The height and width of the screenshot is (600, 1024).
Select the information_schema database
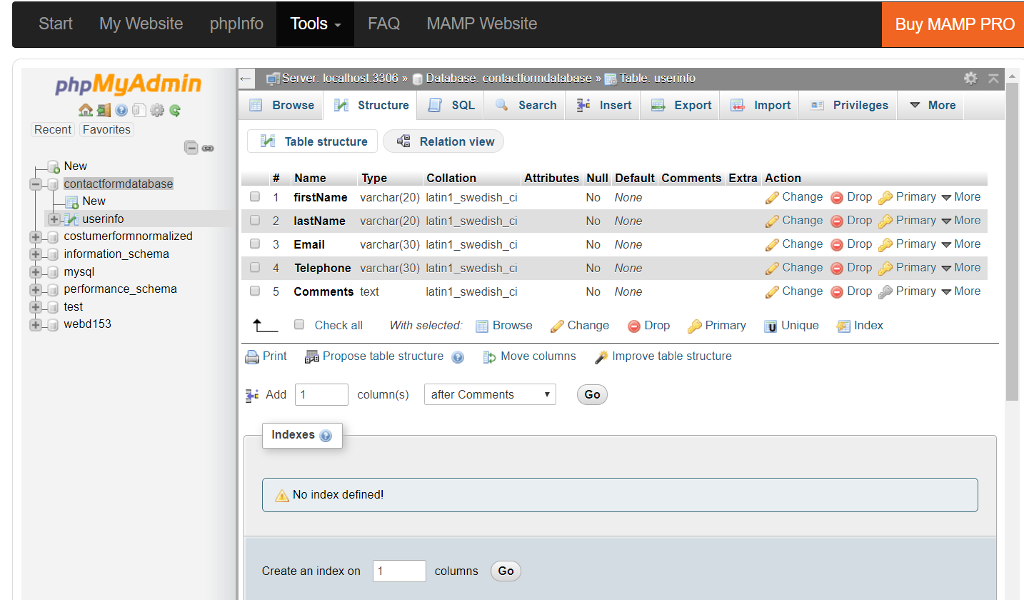(116, 254)
